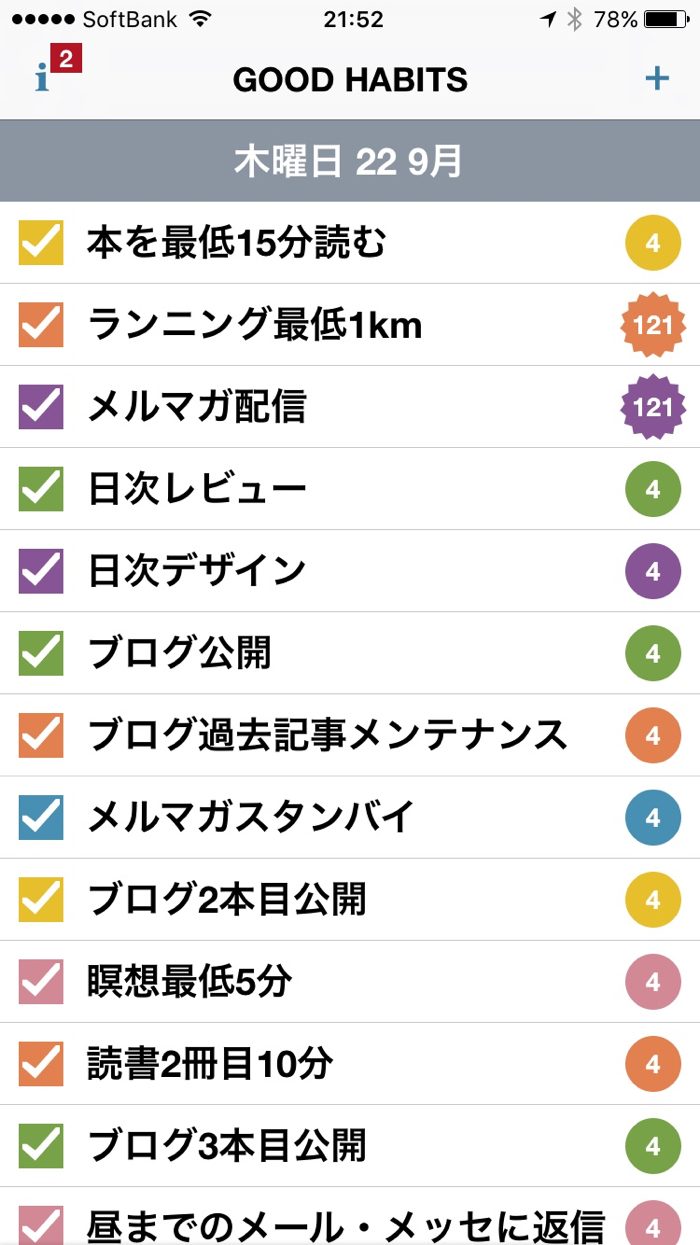The width and height of the screenshot is (700, 1245).
Task: Uncheck the ブログ公開 checkbox
Action: pyautogui.click(x=41, y=653)
